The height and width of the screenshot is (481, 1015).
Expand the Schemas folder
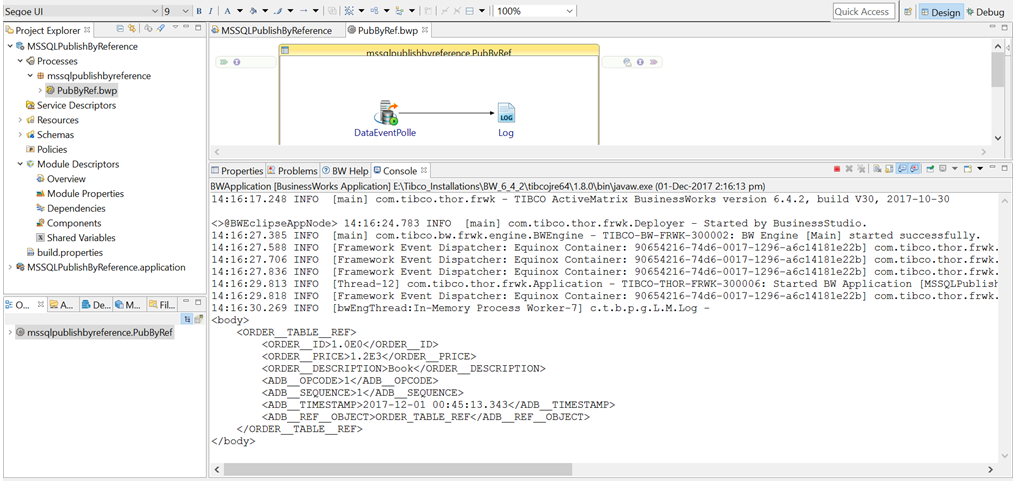coord(20,135)
